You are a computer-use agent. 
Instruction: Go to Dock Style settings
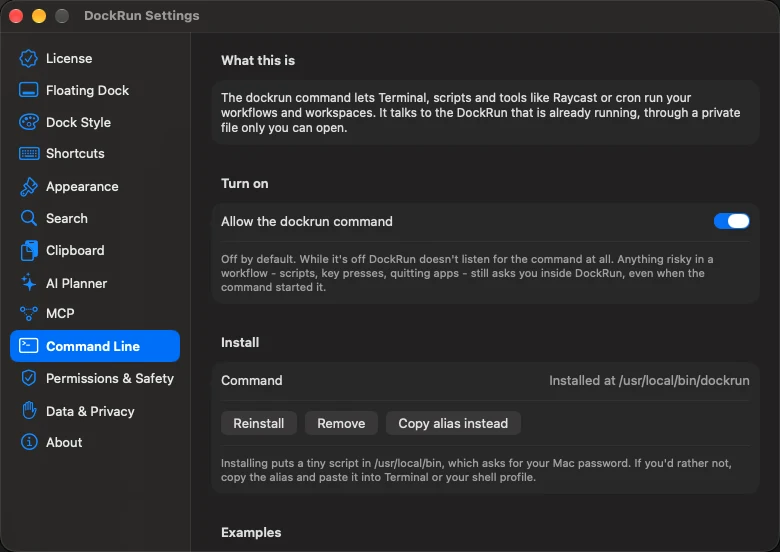[x=79, y=122]
